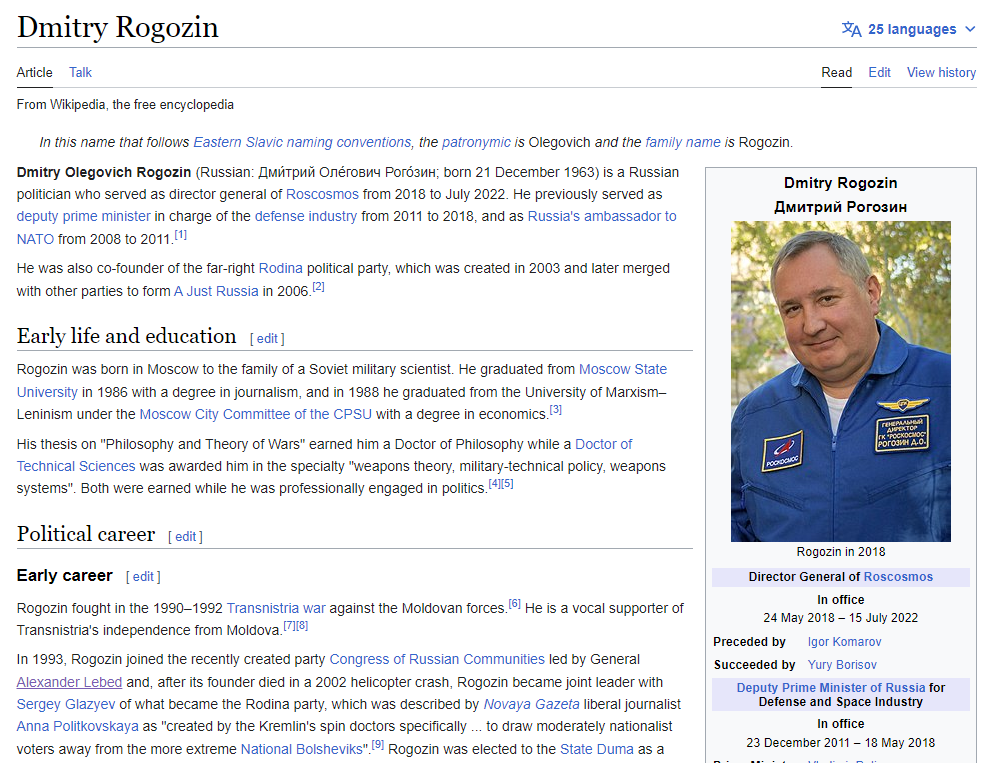Image resolution: width=989 pixels, height=763 pixels.
Task: Open the patronymic link
Action: tap(476, 143)
